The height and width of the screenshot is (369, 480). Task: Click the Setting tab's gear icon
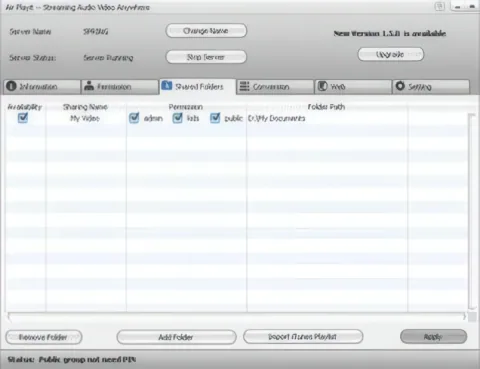(400, 86)
